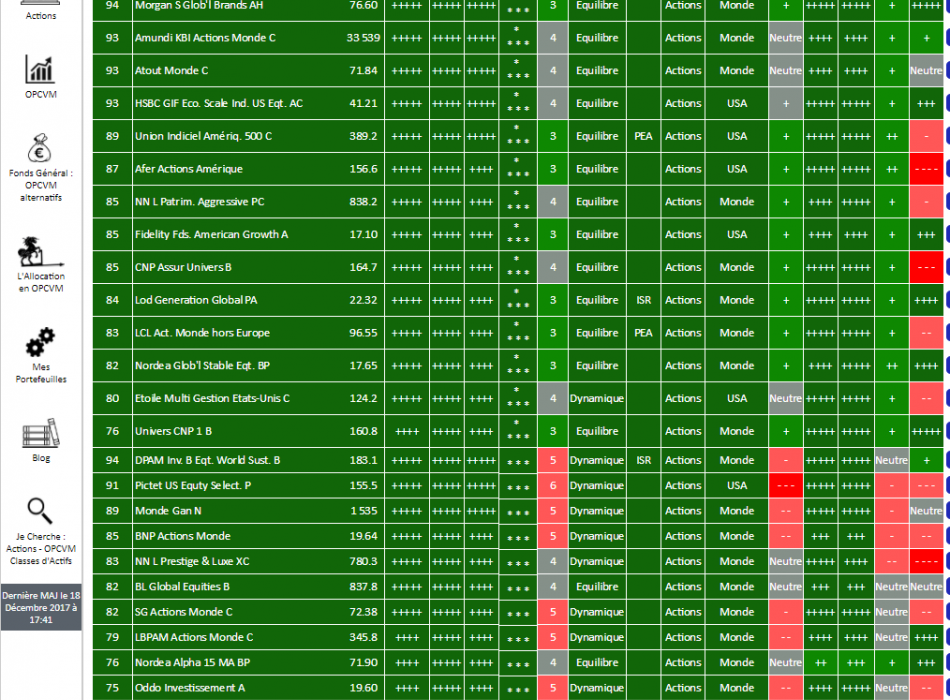Click CNP Assur Univers B fund name

(x=183, y=267)
